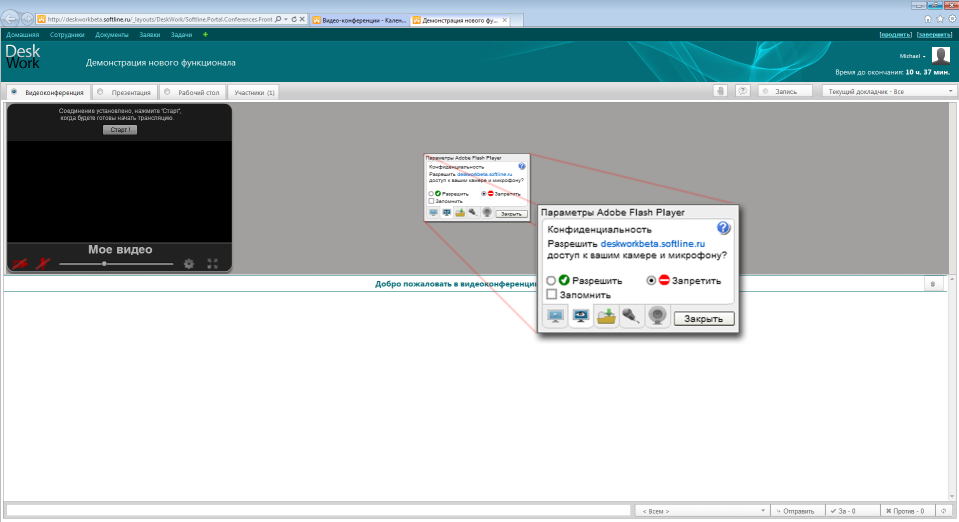This screenshot has width=959, height=522.
Task: Click the reset votes icon at bottom right
Action: pos(944,511)
